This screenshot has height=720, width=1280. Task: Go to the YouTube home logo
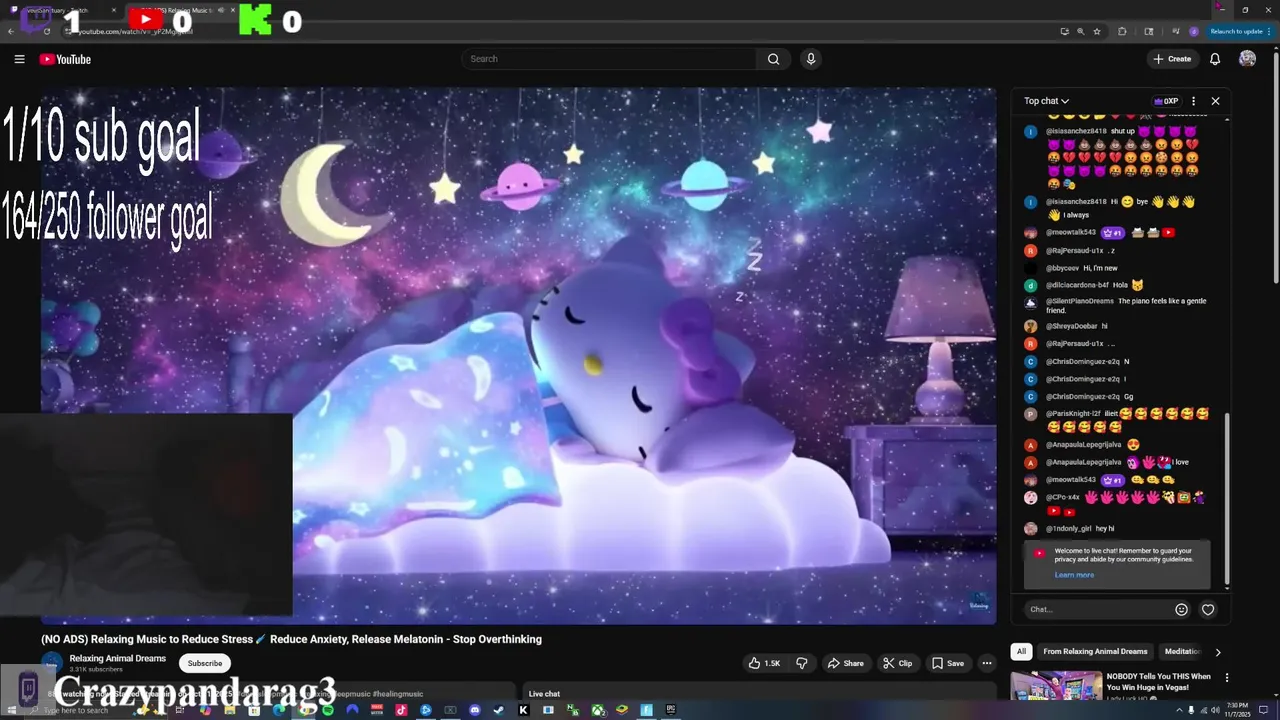tap(65, 59)
